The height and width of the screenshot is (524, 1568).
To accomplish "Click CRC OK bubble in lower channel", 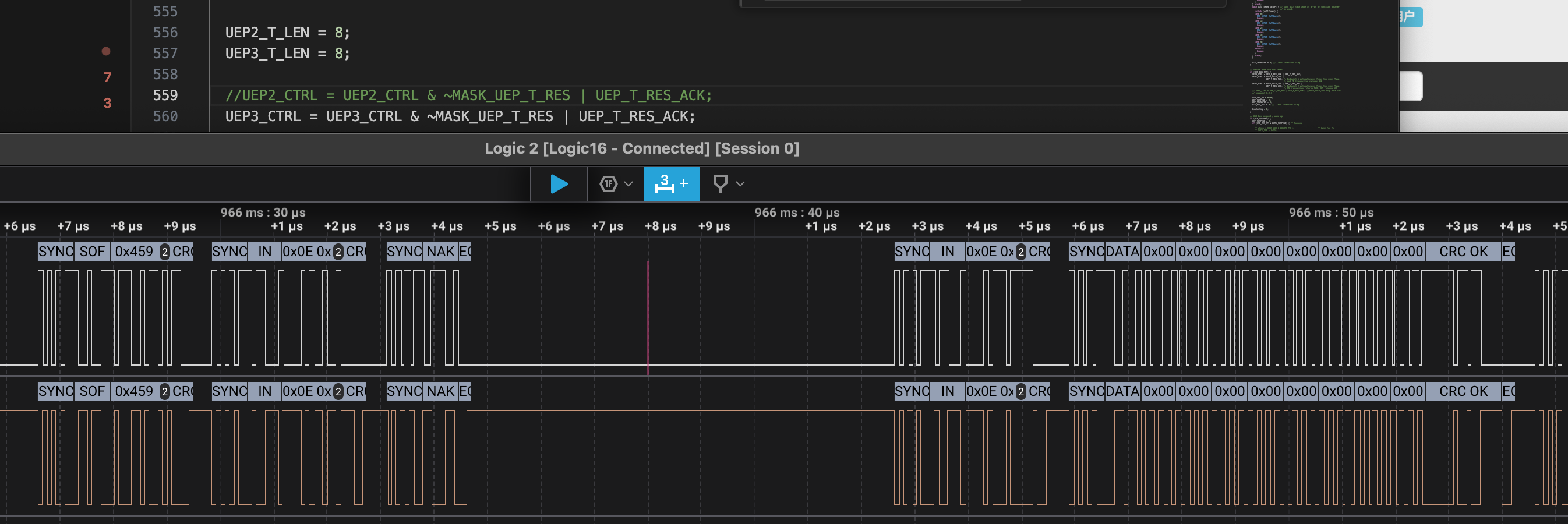I will 1463,391.
